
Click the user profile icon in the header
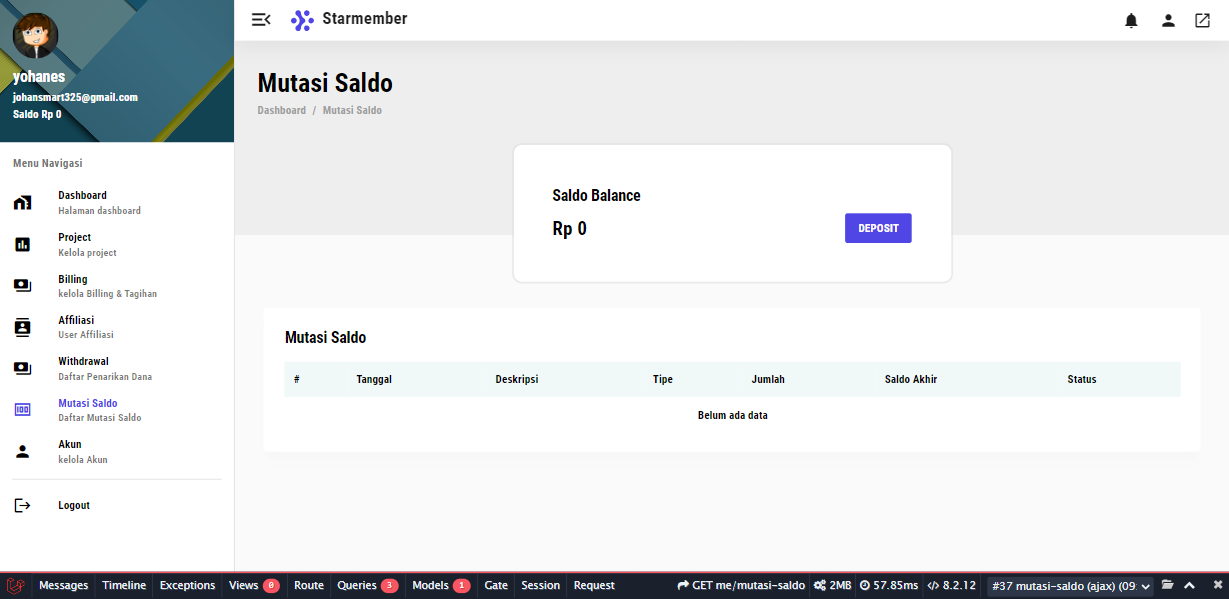click(x=1167, y=20)
